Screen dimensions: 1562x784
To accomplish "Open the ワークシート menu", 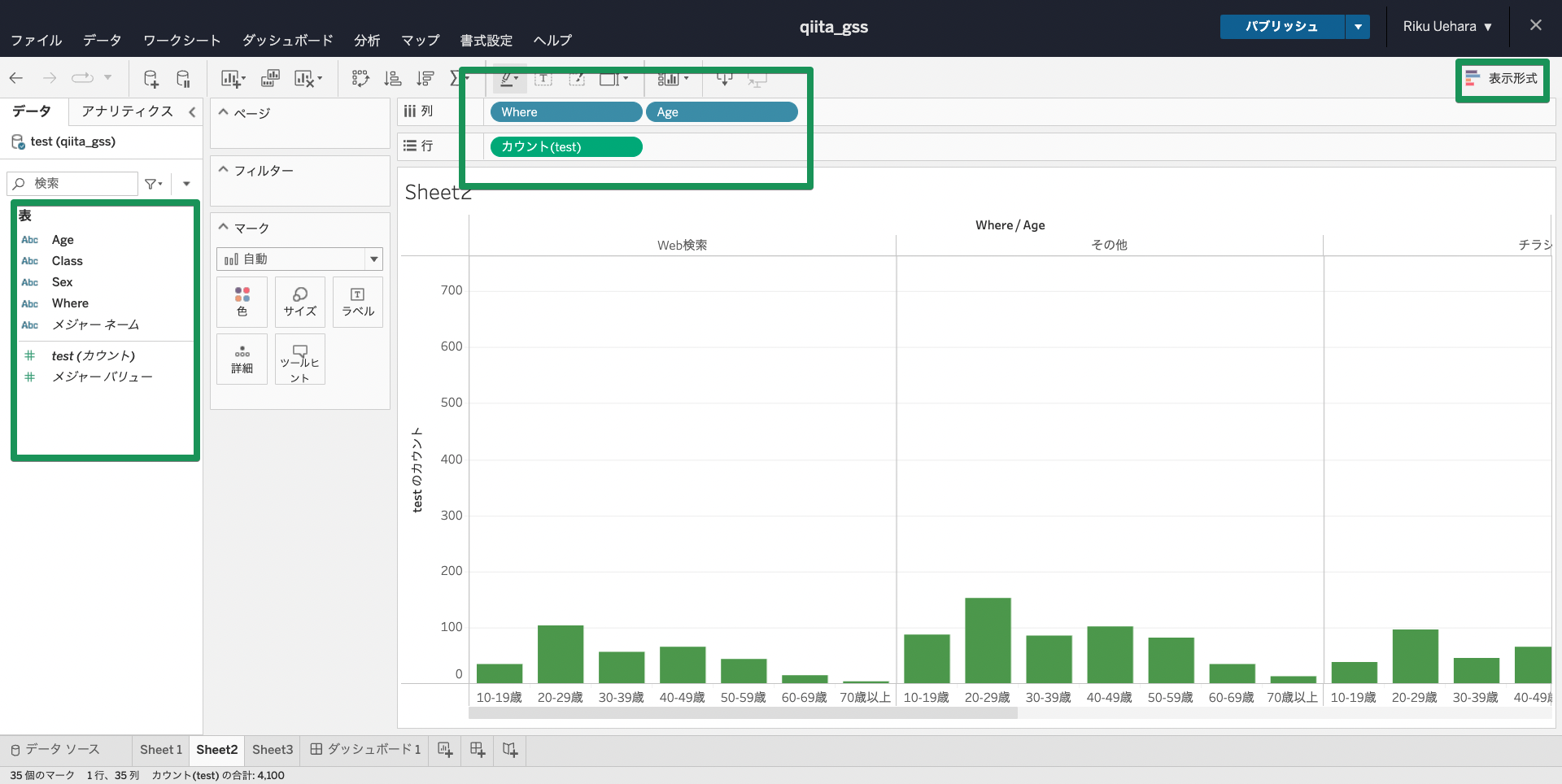I will pos(181,41).
